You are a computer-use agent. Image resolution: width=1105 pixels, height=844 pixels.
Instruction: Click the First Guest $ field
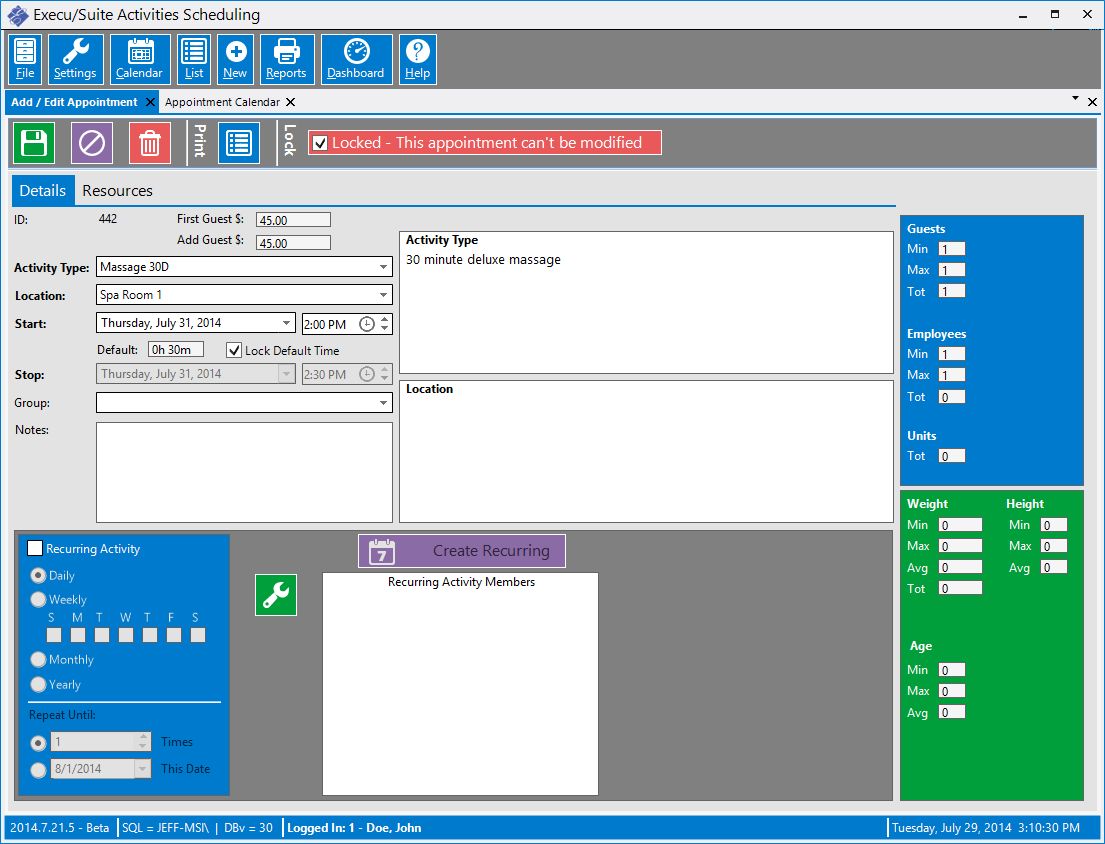(x=293, y=220)
